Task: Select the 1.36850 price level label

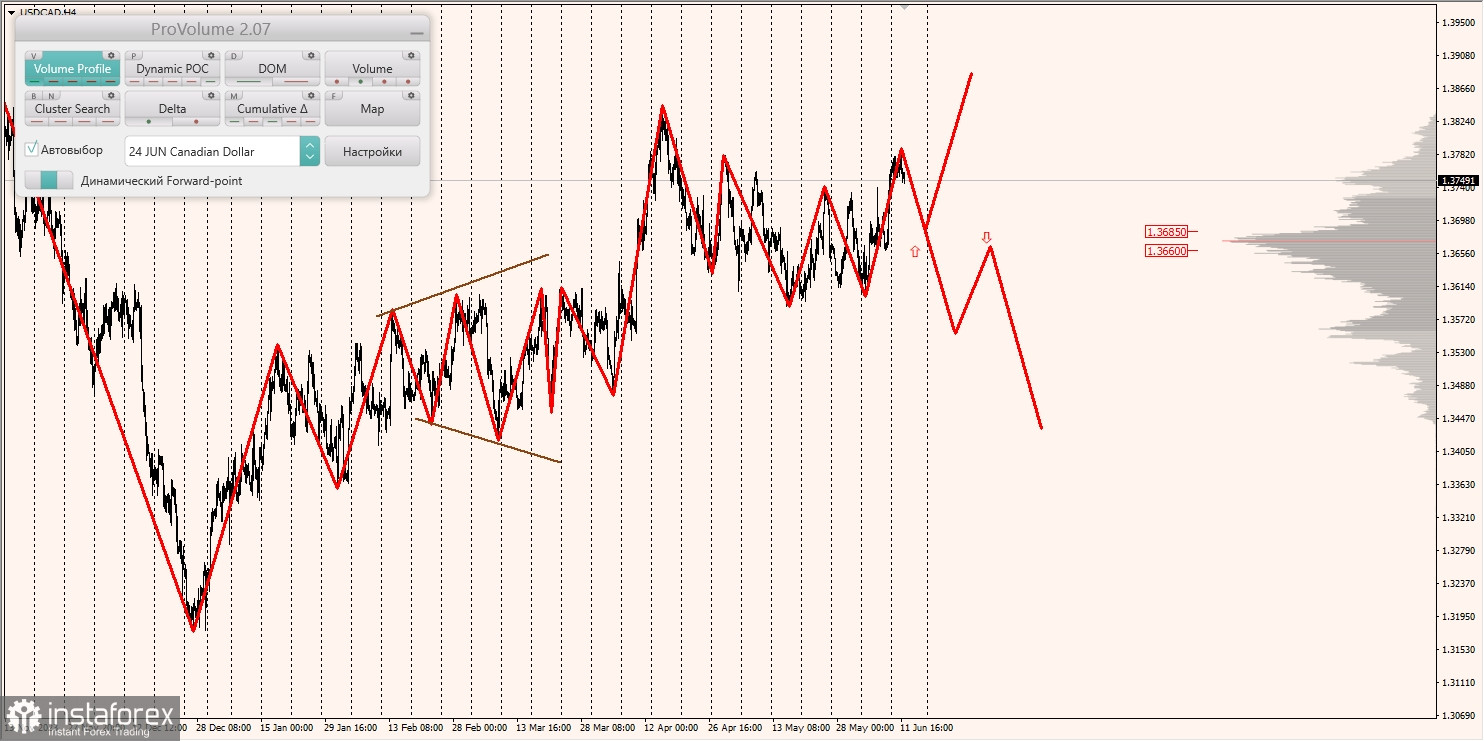Action: point(1167,232)
